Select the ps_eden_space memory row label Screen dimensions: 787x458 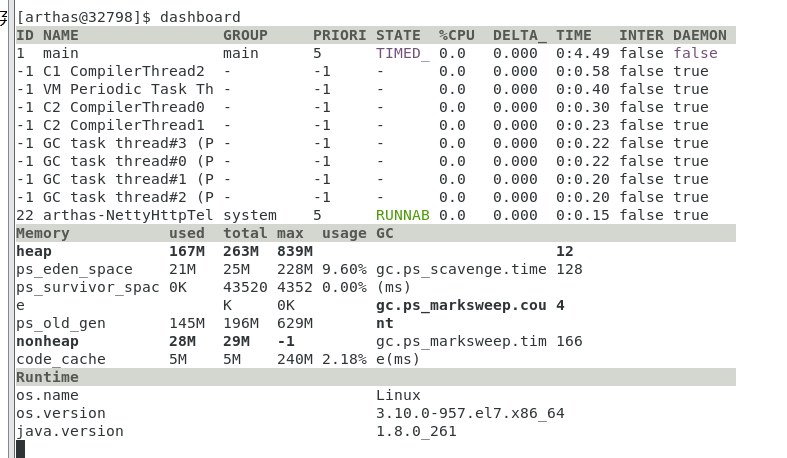(74, 269)
